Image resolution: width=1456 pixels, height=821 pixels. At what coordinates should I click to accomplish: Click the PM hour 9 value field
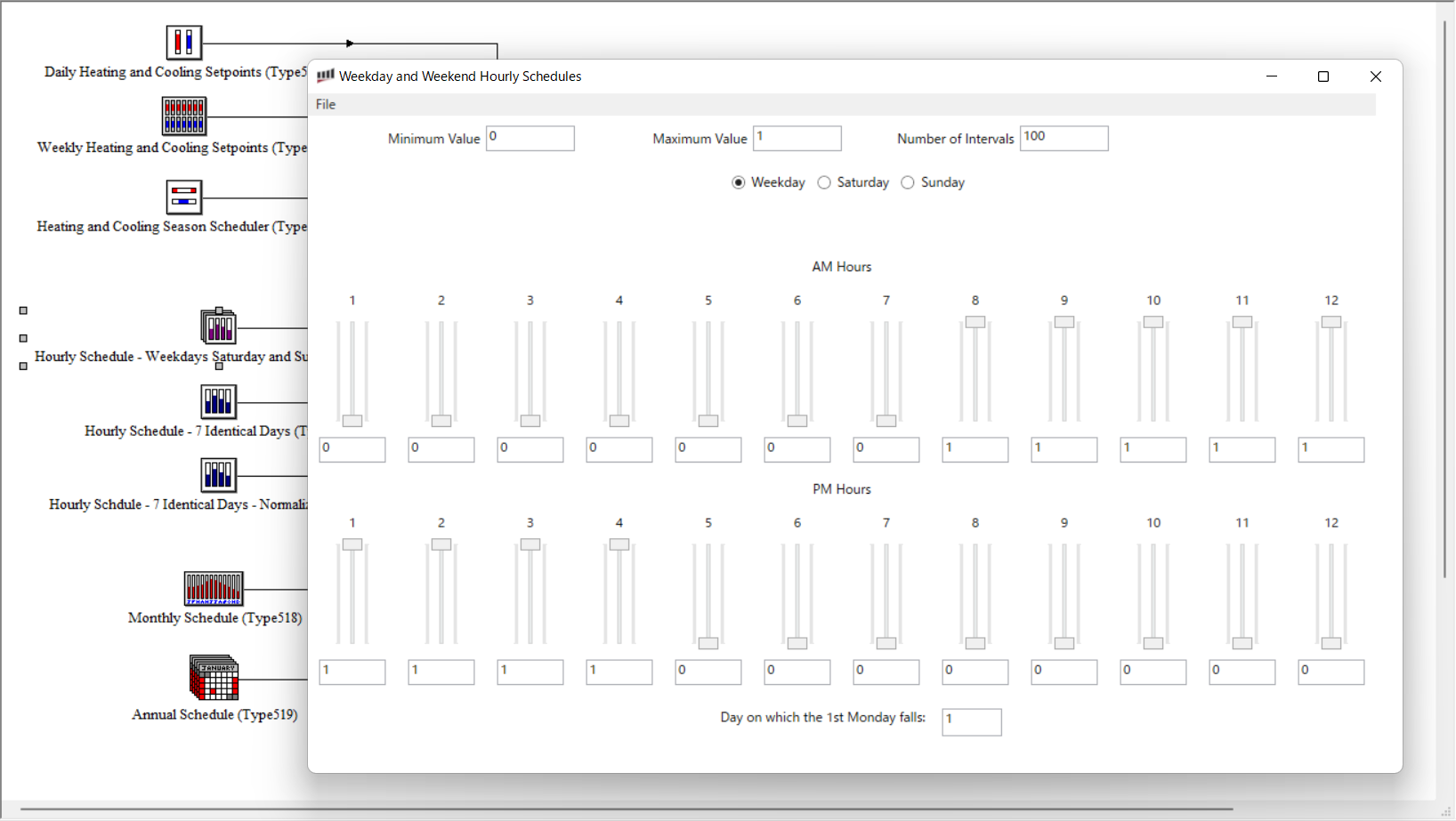(1064, 672)
